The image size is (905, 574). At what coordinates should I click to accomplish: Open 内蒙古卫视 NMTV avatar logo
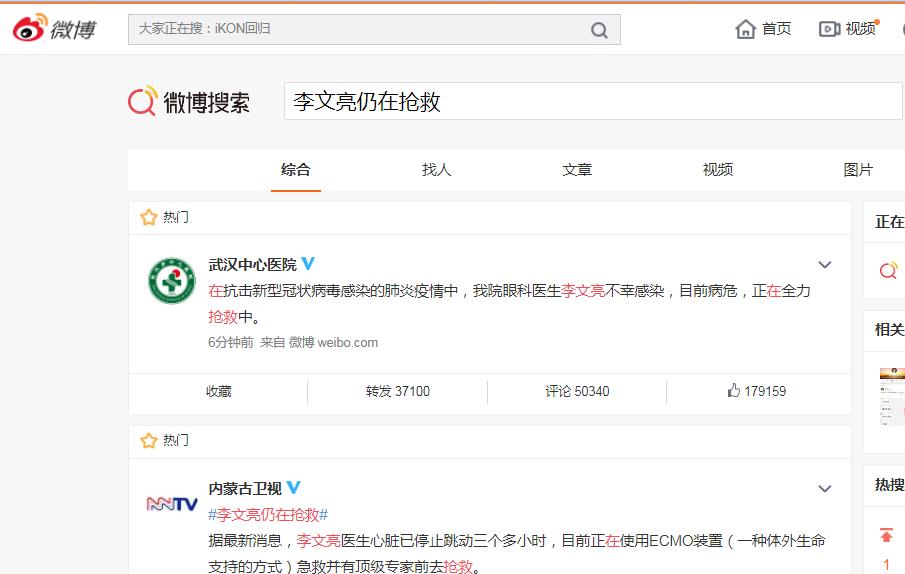[x=171, y=504]
